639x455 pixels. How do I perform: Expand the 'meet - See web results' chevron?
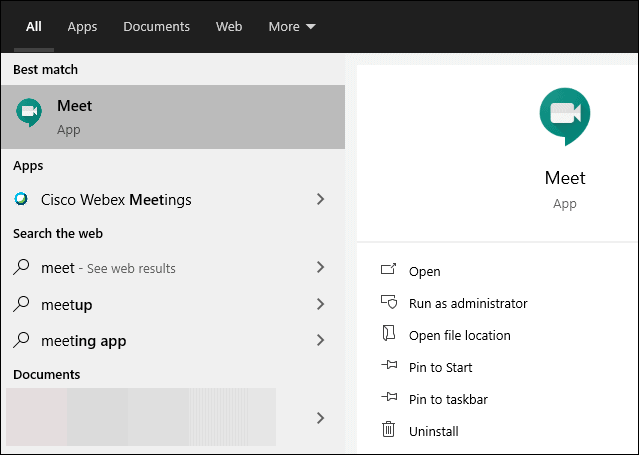point(320,267)
